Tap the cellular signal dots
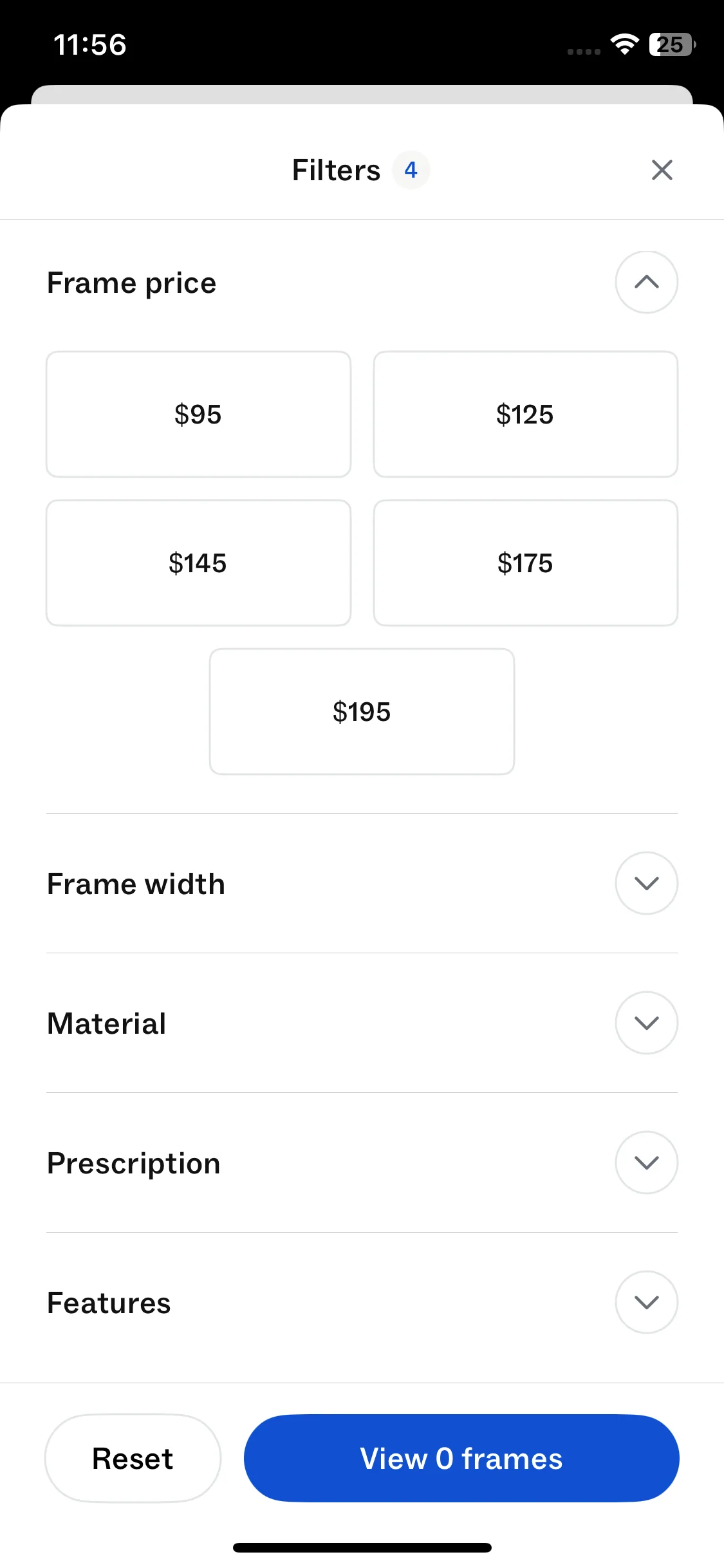Image resolution: width=724 pixels, height=1568 pixels. 583,51
